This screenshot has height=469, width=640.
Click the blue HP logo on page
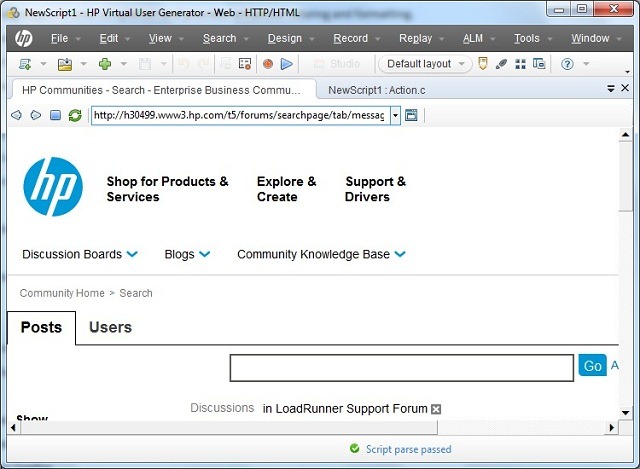click(53, 187)
